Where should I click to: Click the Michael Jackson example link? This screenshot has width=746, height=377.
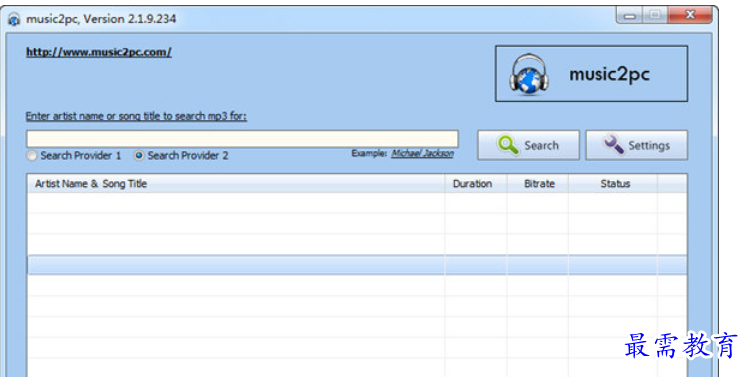click(x=422, y=153)
